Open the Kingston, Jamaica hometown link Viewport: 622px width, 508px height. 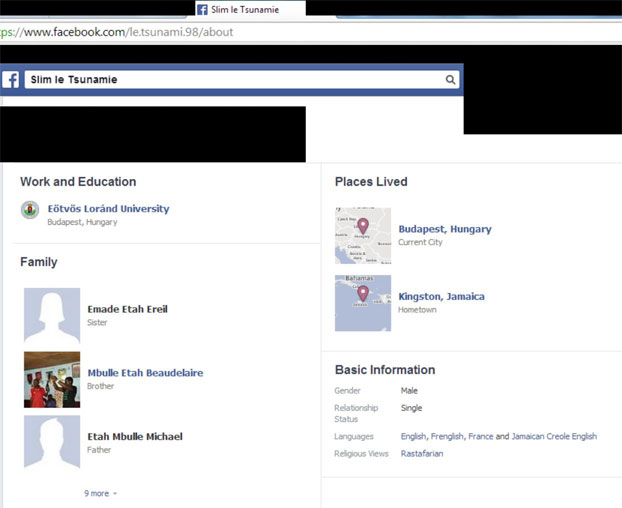[441, 297]
